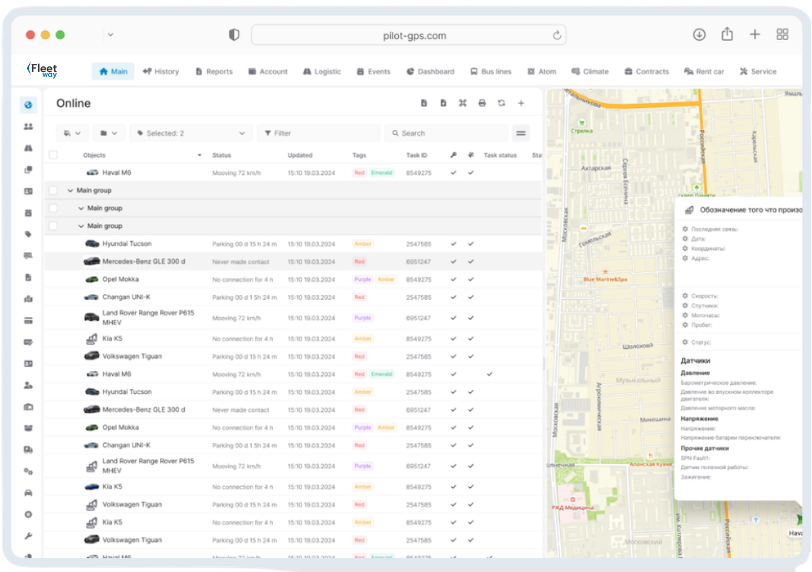Viewport: 812px width, 572px height.
Task: Click Blue Marine&Spa marker on the map
Action: (x=605, y=276)
